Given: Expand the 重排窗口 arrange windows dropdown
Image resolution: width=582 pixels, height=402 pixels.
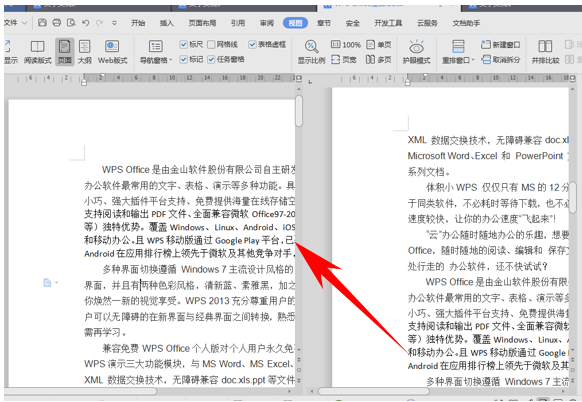Looking at the screenshot, I should 473,60.
